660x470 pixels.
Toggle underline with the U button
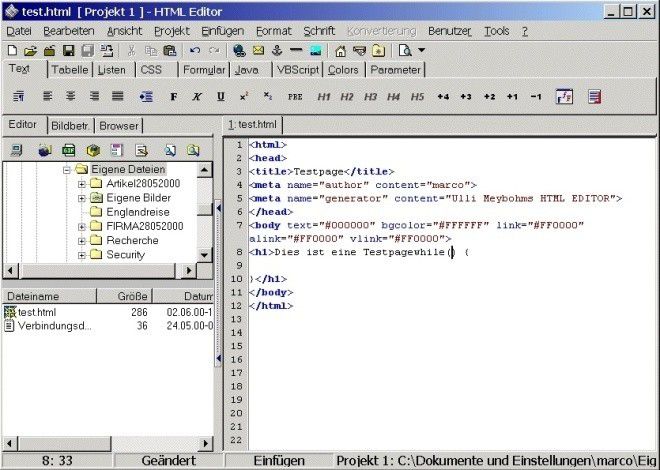pos(221,97)
